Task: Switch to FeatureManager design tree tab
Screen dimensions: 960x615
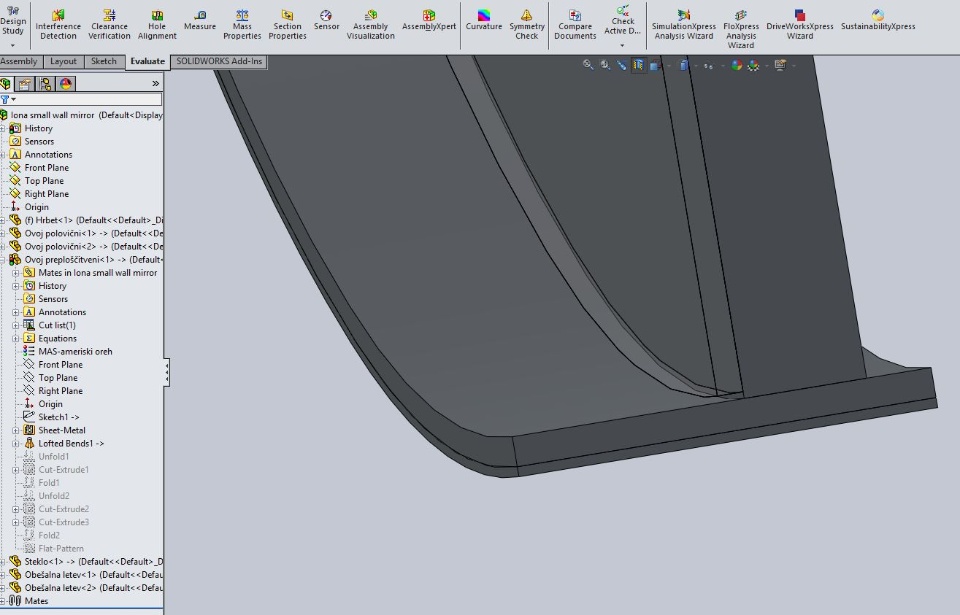Action: click(x=6, y=83)
